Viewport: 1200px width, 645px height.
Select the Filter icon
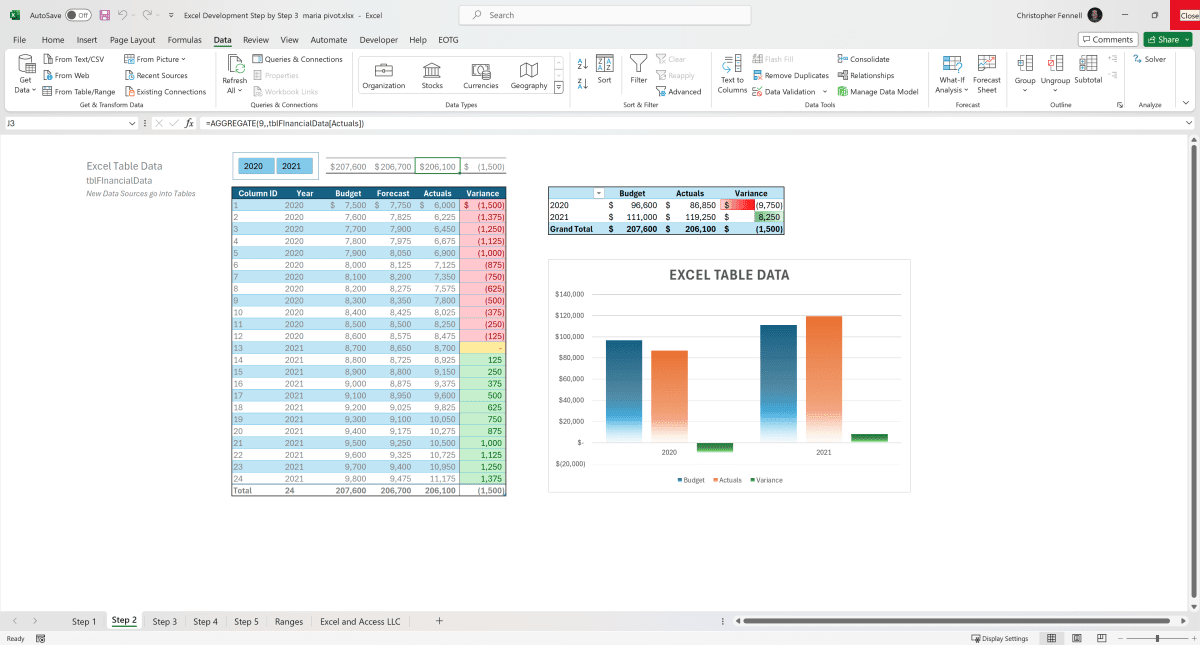click(x=638, y=68)
